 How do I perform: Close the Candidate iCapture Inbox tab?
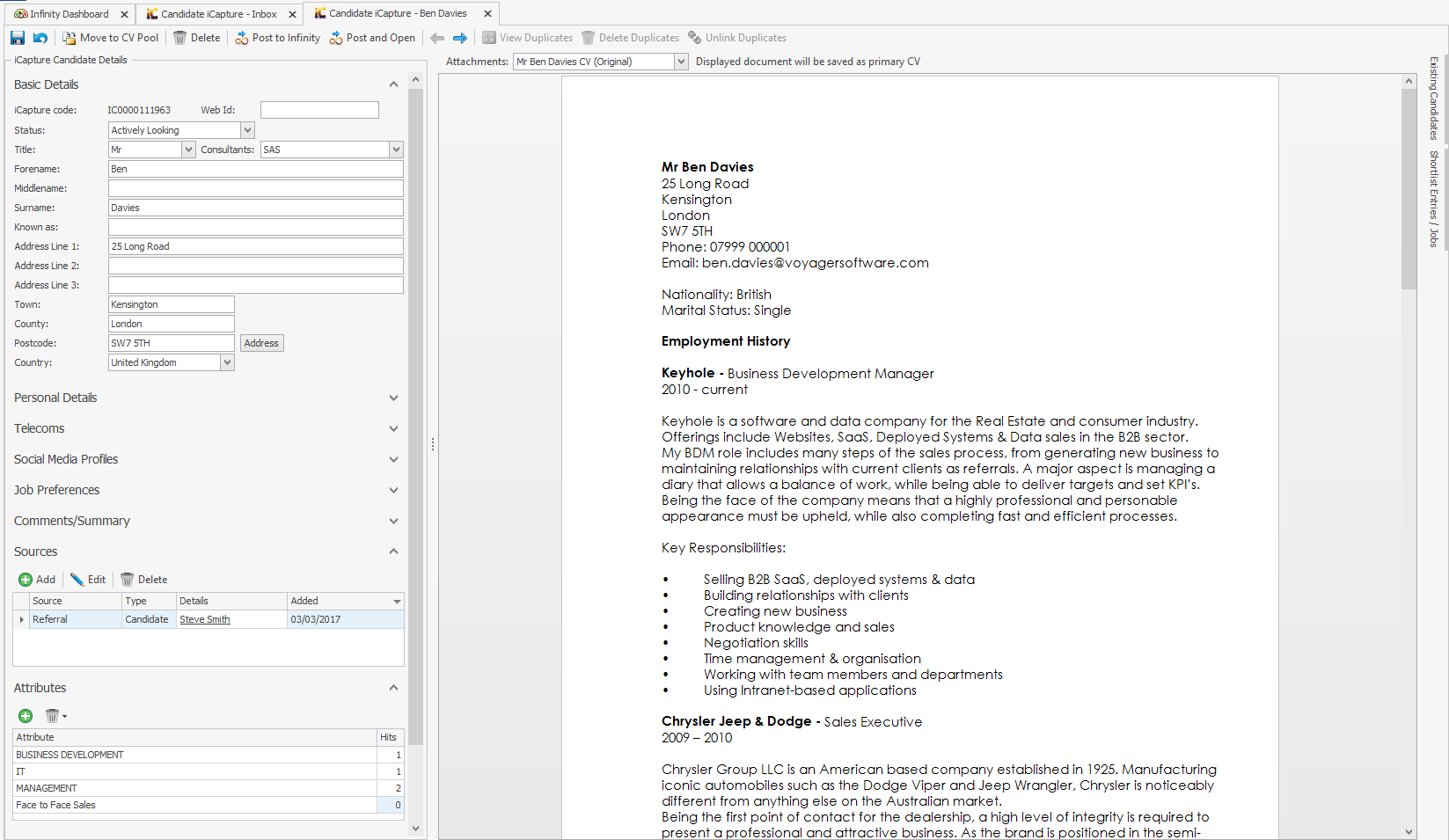click(x=293, y=14)
